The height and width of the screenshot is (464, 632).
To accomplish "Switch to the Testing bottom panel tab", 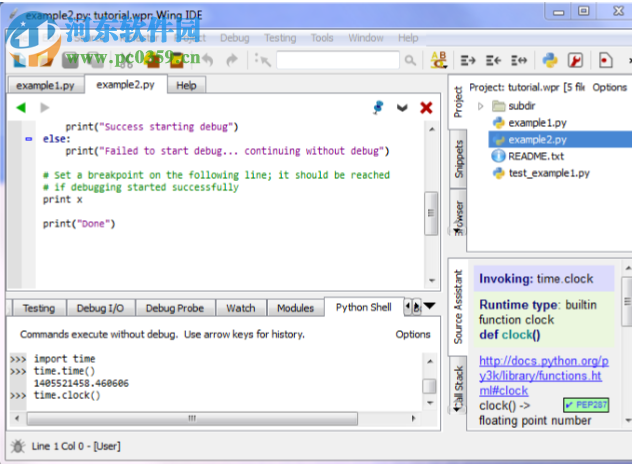I will click(39, 308).
